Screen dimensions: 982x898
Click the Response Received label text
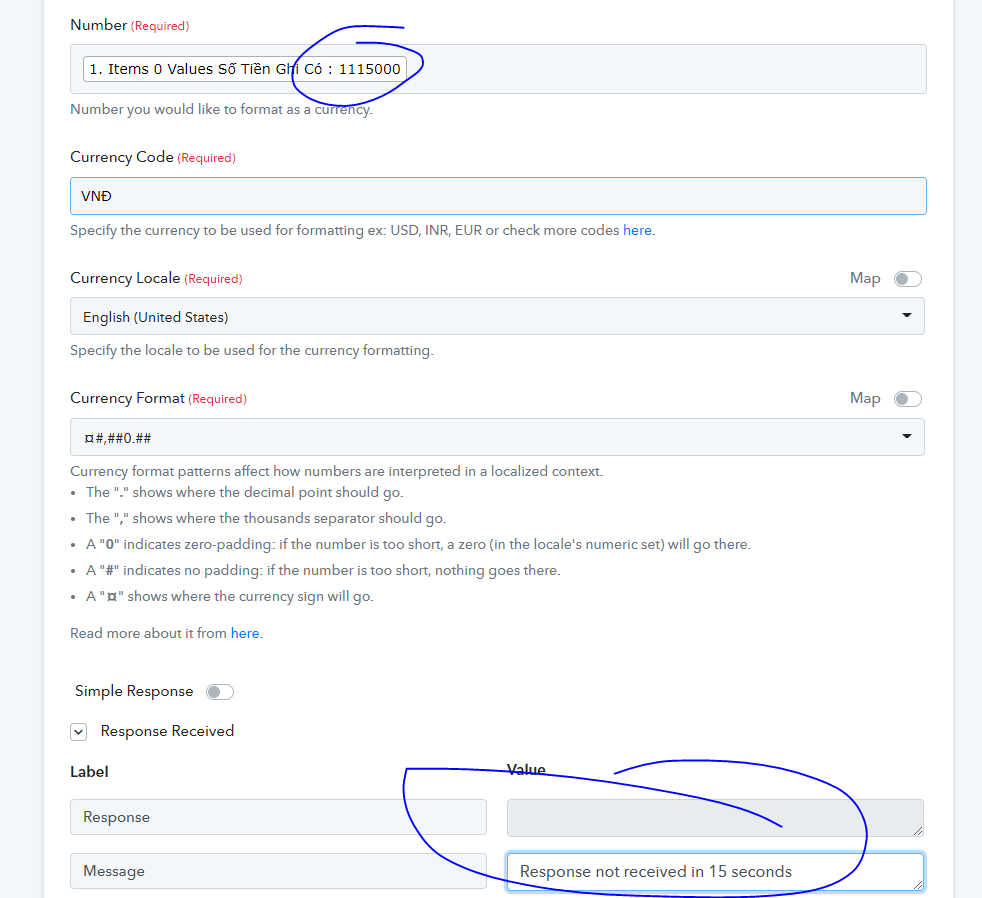(167, 731)
